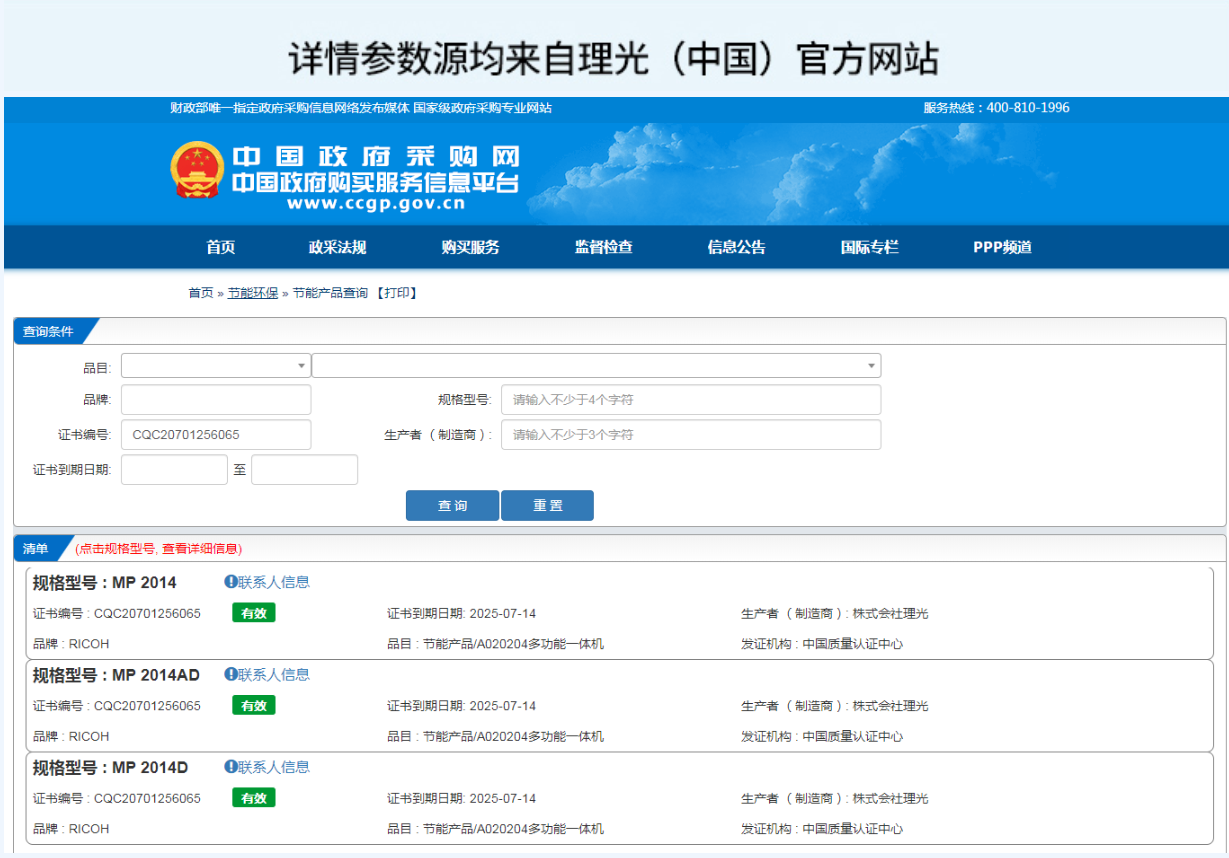Click 首页 breadcrumb link
The image size is (1229, 858).
point(201,293)
